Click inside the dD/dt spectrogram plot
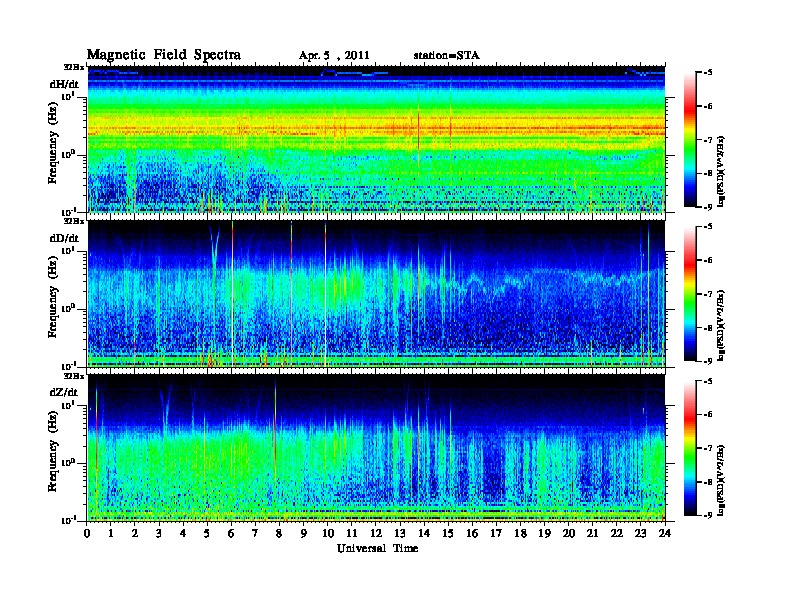This screenshot has width=792, height=612. coord(376,294)
